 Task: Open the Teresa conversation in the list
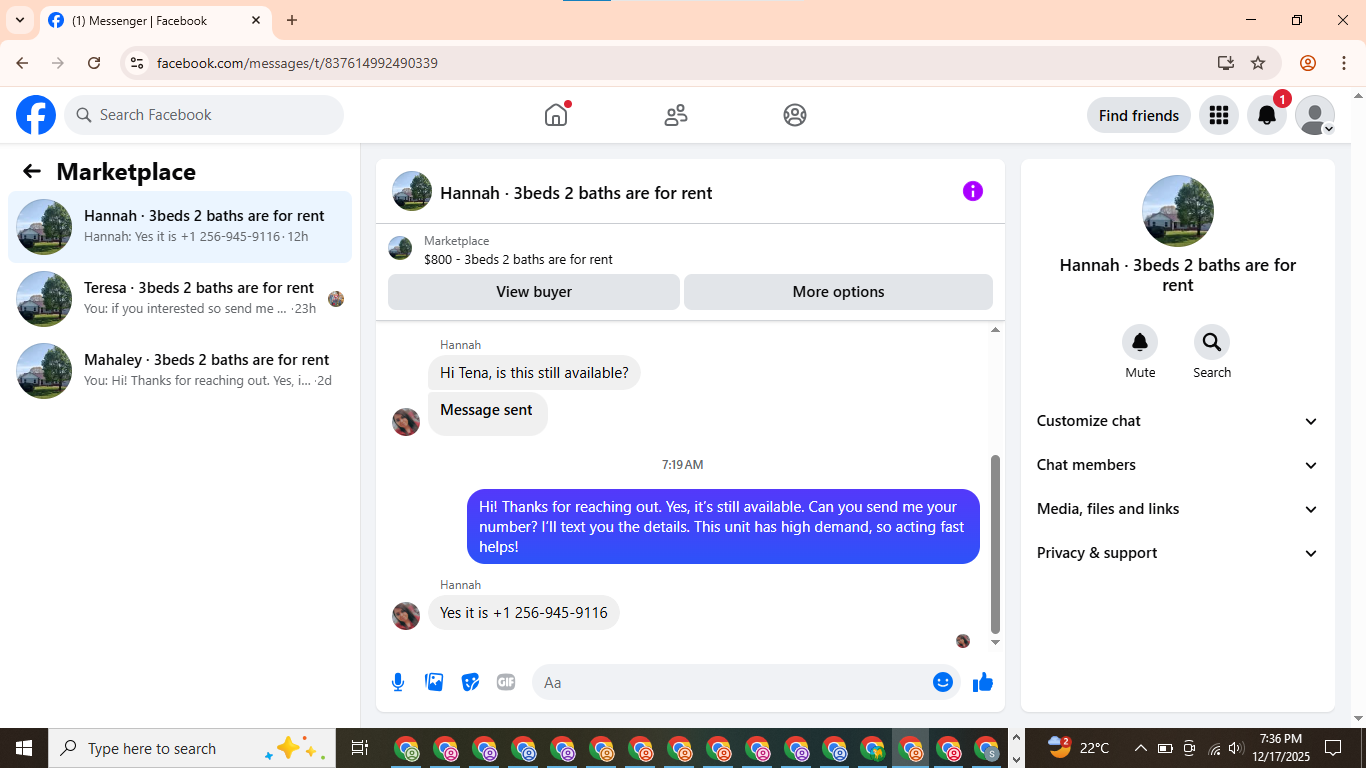click(180, 299)
